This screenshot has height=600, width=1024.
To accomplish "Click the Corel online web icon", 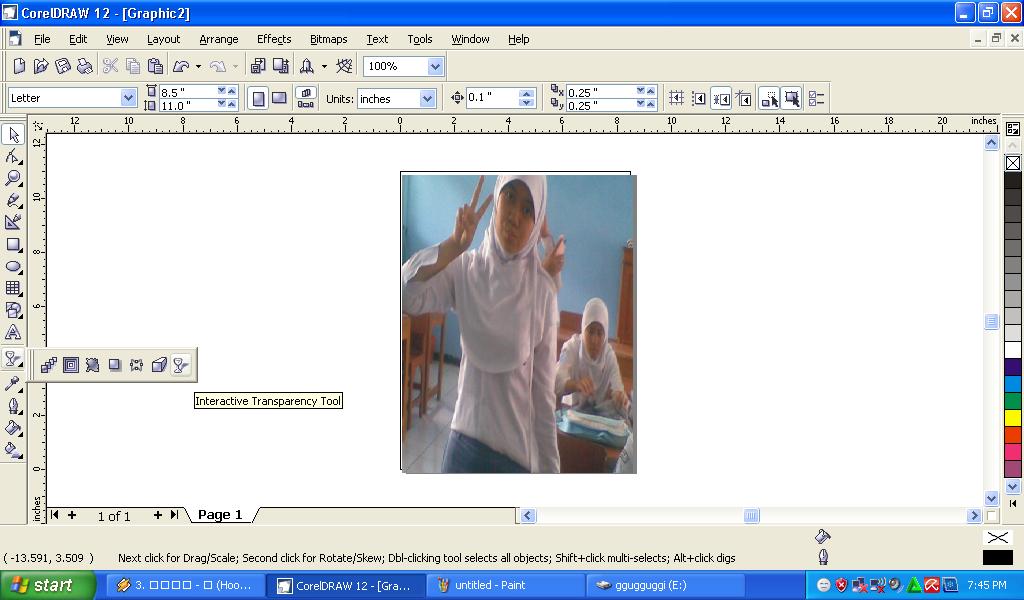I will click(x=344, y=66).
